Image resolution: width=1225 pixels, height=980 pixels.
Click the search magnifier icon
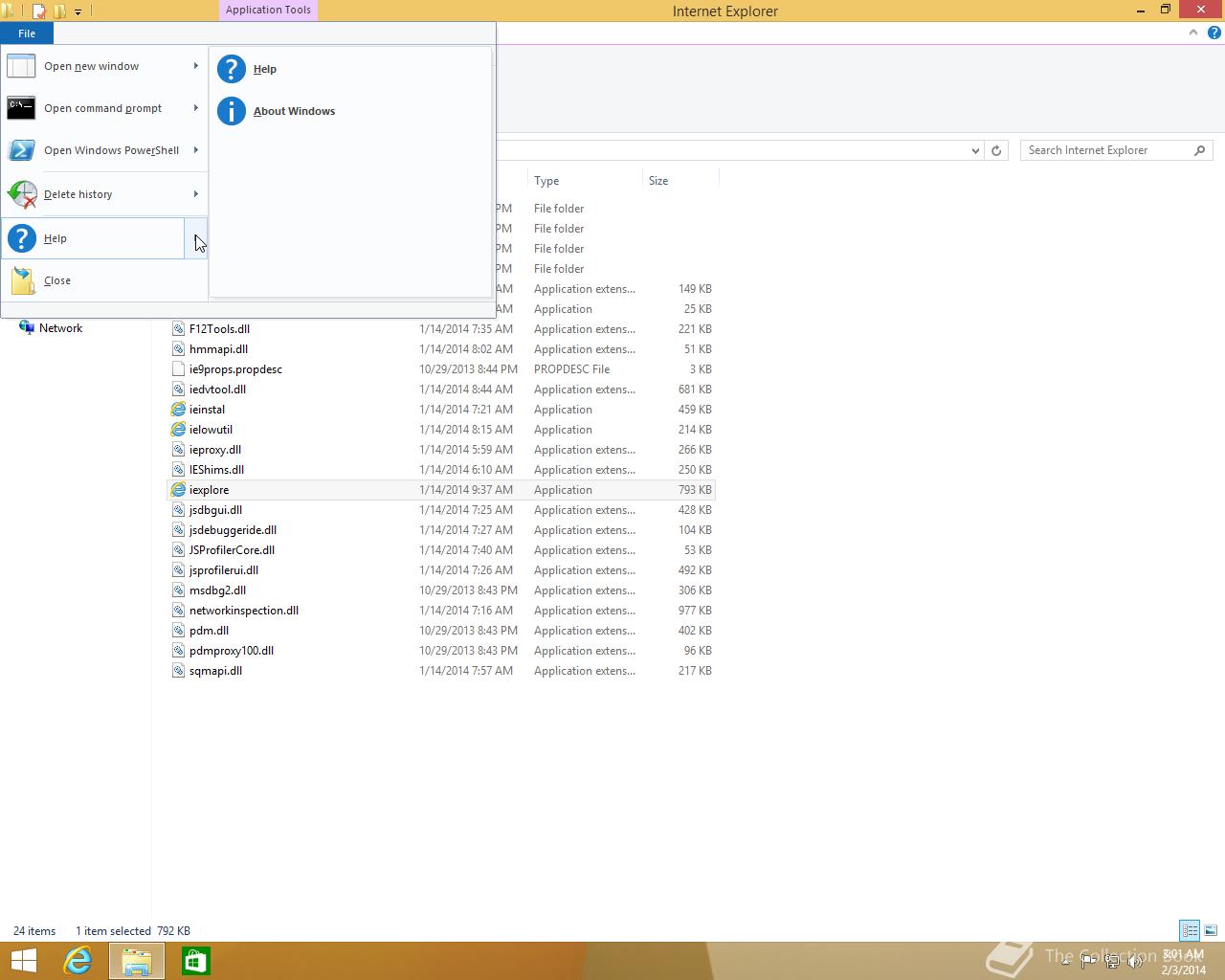tap(1199, 150)
